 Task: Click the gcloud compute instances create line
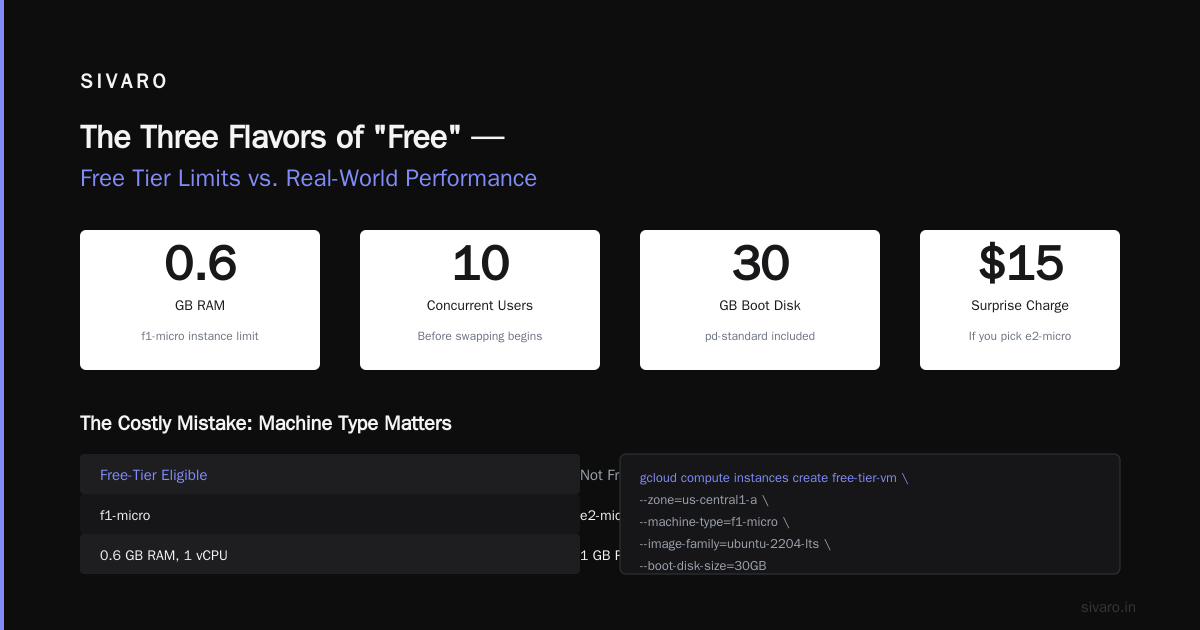[x=774, y=478]
